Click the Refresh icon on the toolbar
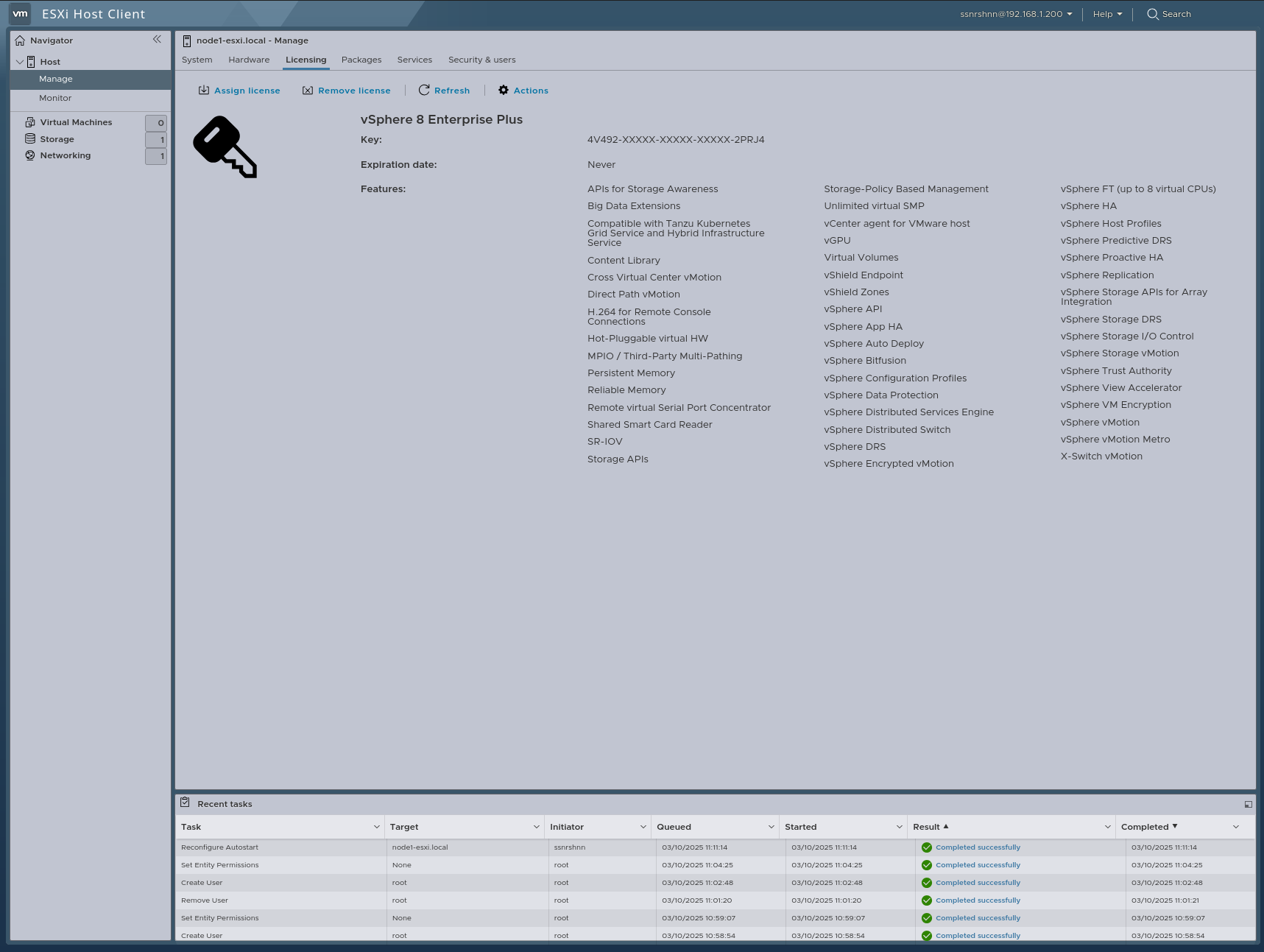Image resolution: width=1264 pixels, height=952 pixels. click(424, 90)
